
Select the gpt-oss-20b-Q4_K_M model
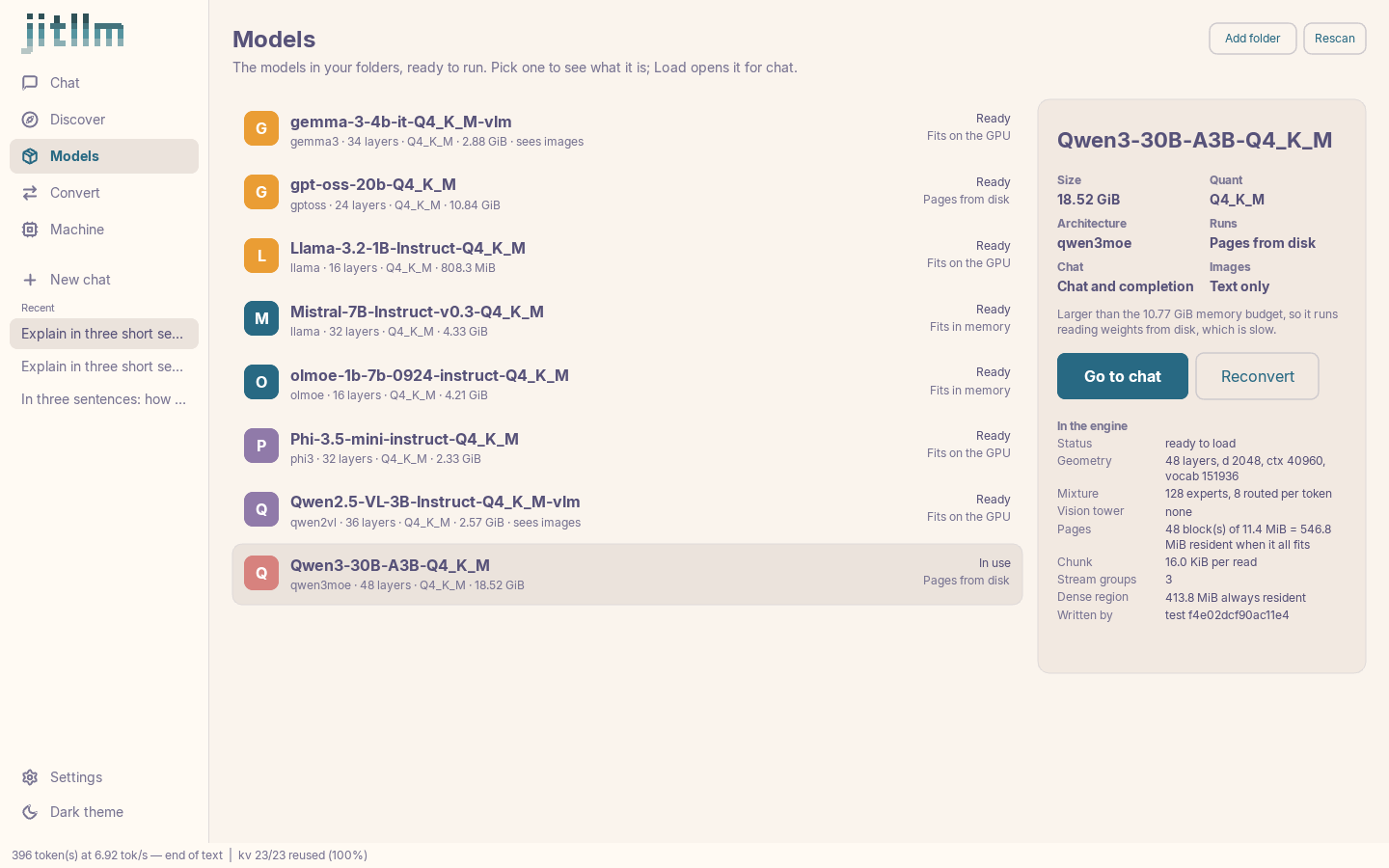(627, 193)
